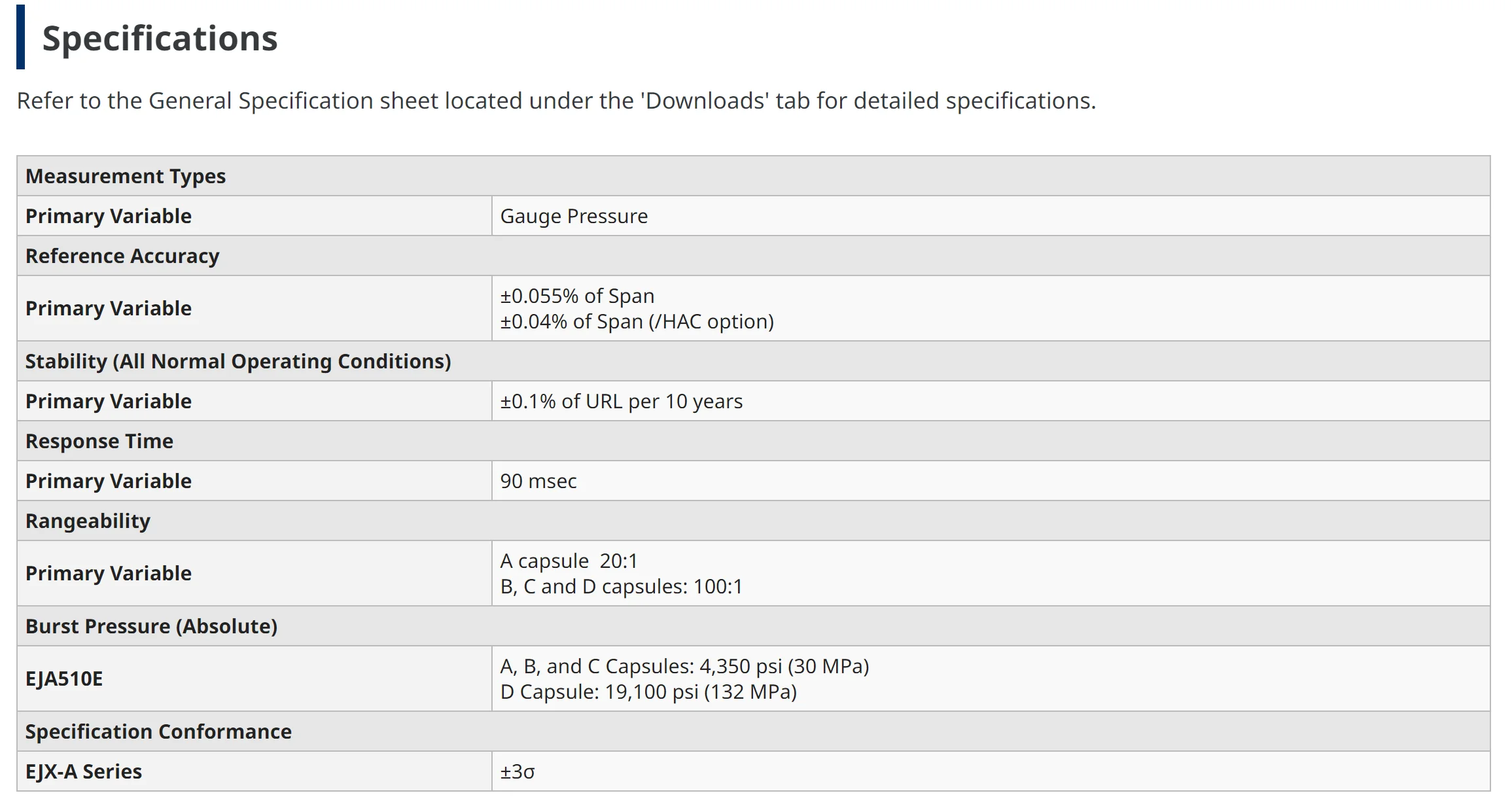Click the Specifications section heading

[160, 39]
